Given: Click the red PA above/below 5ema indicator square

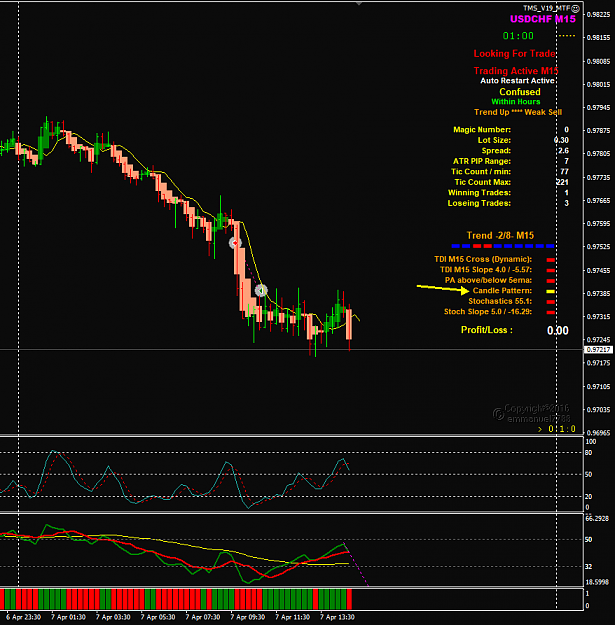Looking at the screenshot, I should [x=550, y=281].
